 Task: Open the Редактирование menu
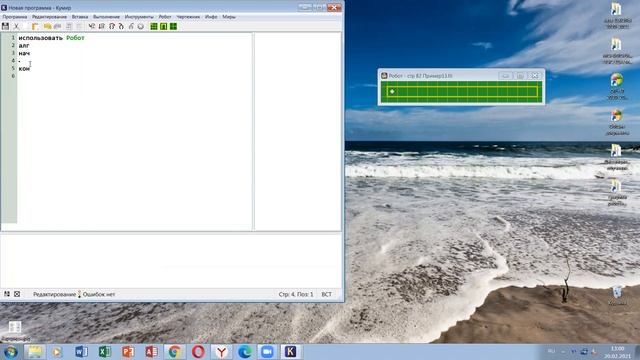click(x=49, y=17)
